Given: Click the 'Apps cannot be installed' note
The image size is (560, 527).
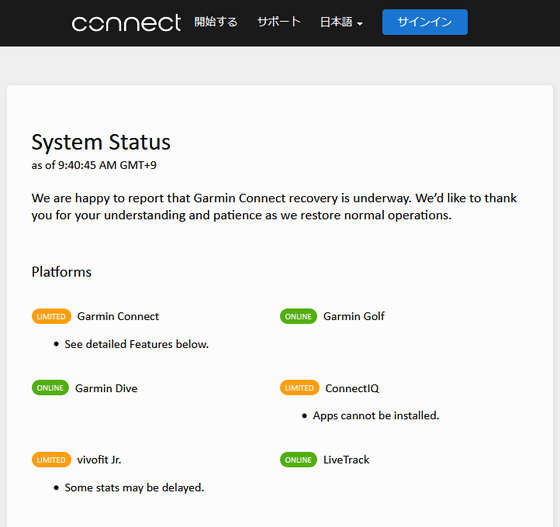Looking at the screenshot, I should 376,416.
